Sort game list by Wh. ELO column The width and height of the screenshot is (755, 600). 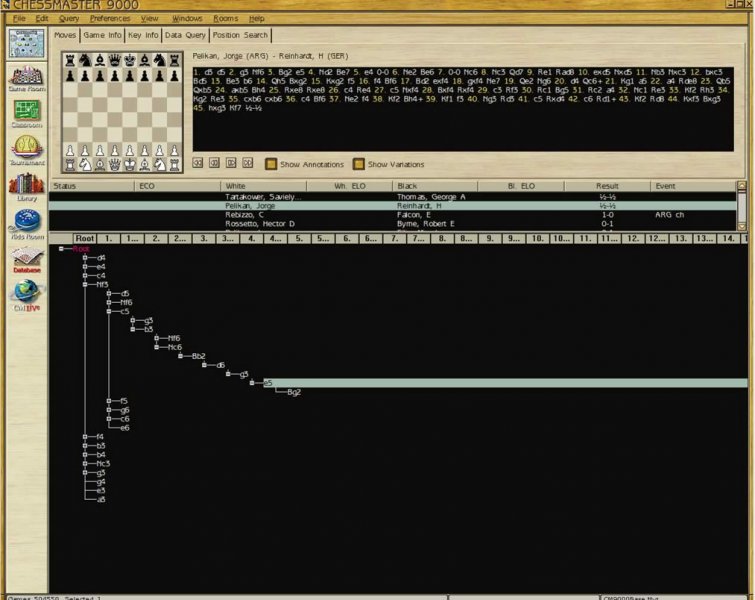coord(349,186)
